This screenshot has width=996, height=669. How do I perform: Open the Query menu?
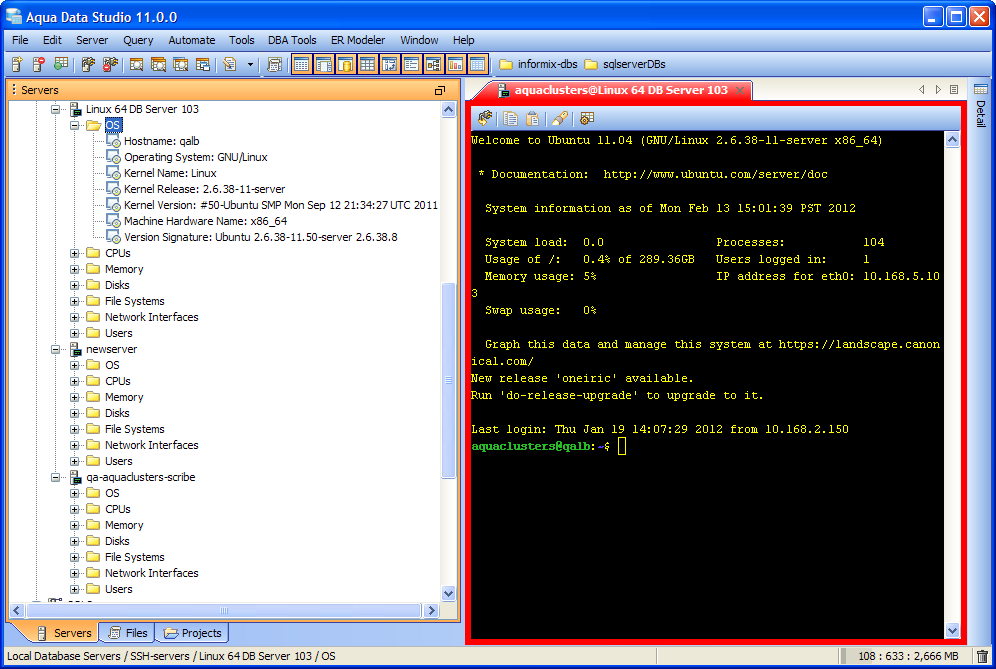click(138, 40)
